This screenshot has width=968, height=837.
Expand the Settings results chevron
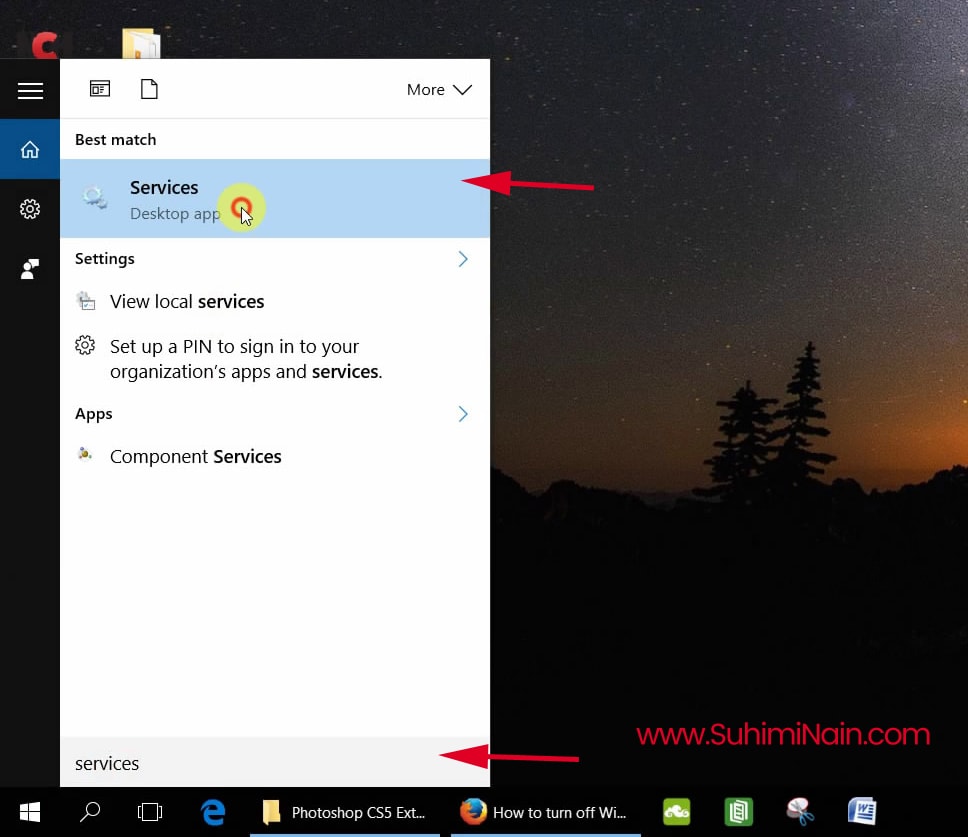[x=462, y=259]
